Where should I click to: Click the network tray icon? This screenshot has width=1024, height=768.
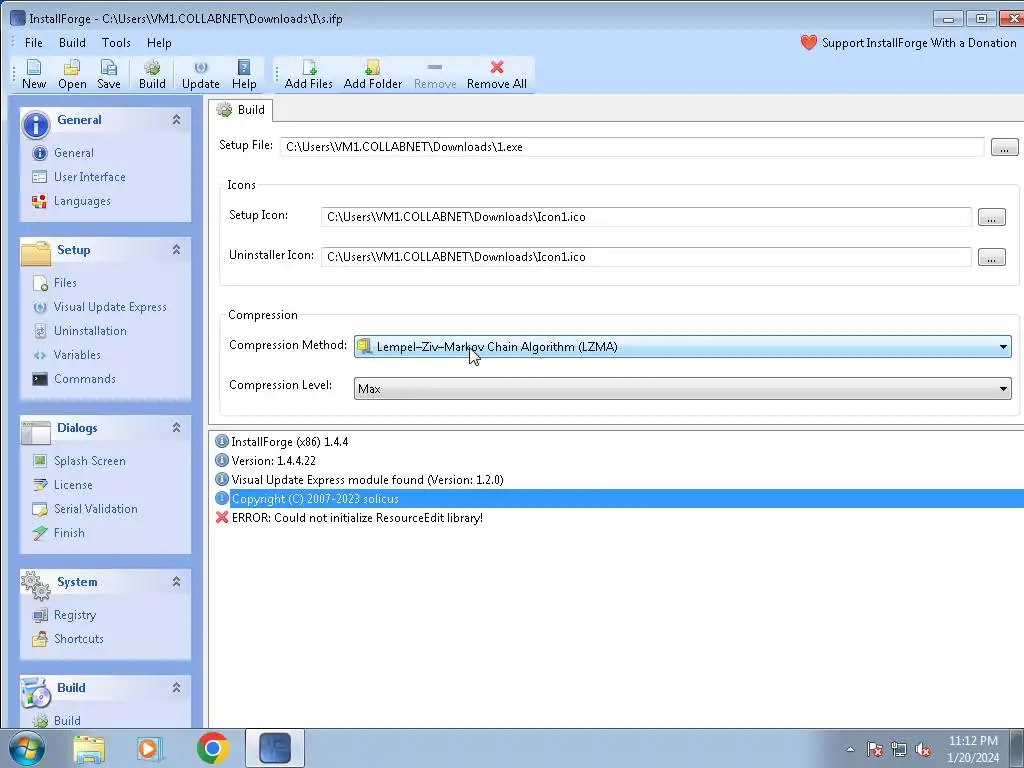899,750
